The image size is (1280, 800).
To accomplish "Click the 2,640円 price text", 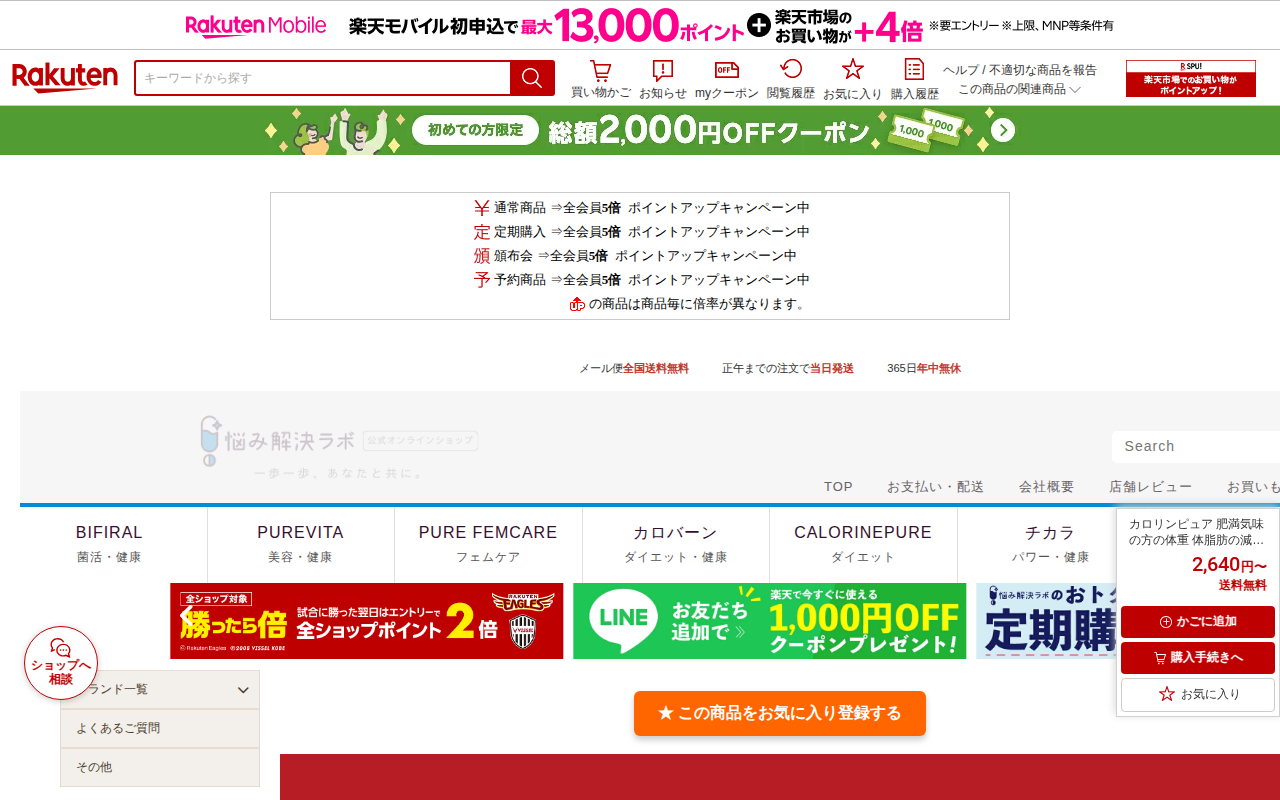I will click(x=1229, y=565).
